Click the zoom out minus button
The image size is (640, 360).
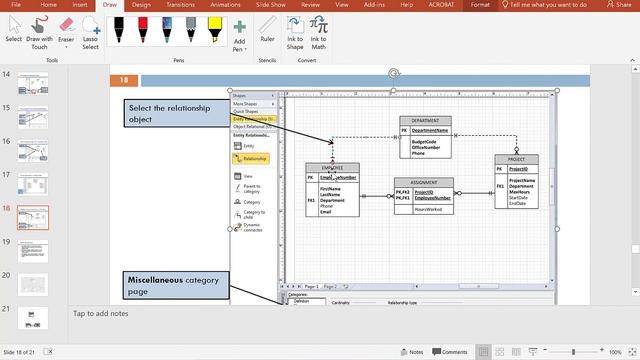point(545,350)
